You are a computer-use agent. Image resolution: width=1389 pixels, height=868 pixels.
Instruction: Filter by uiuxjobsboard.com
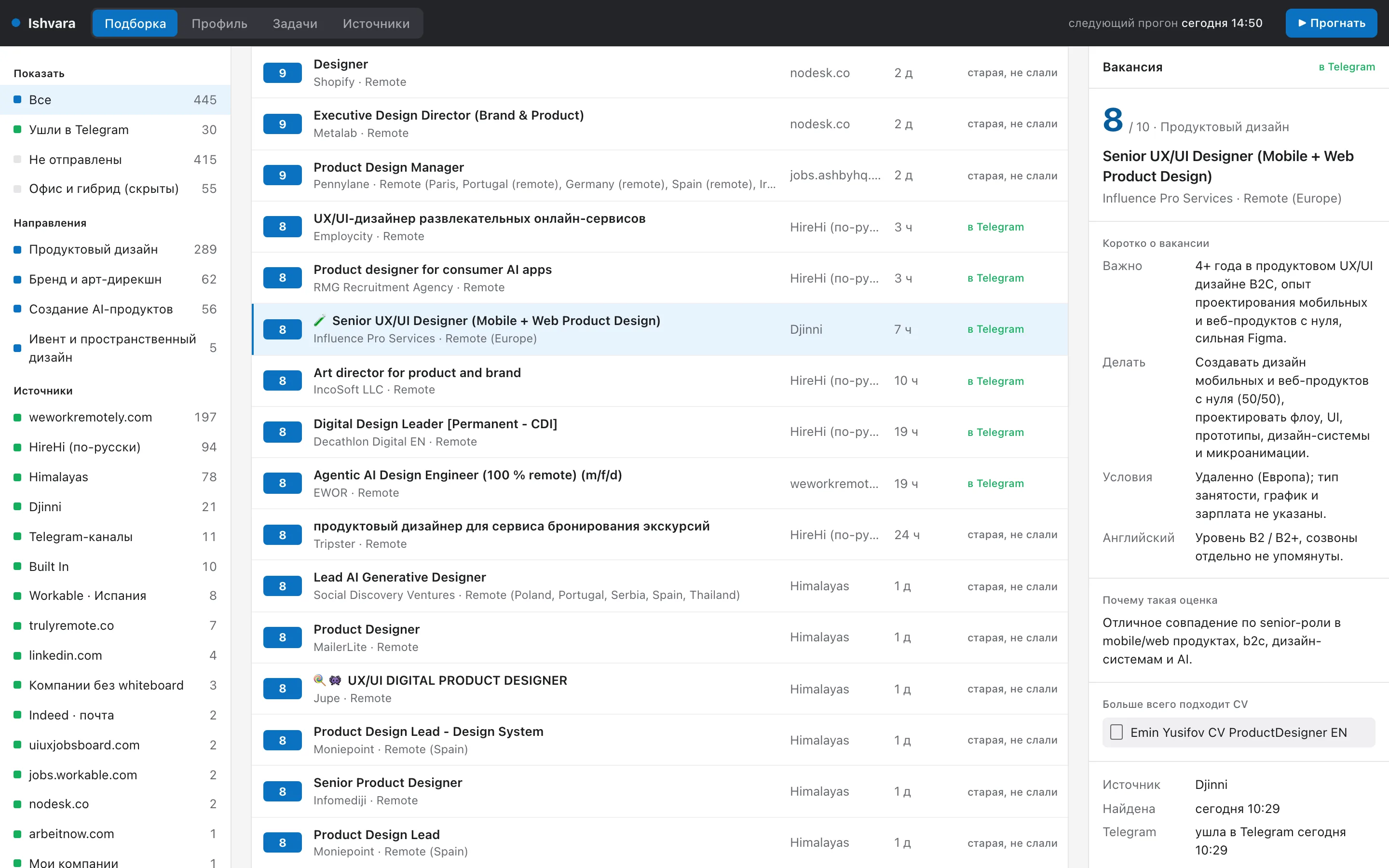tap(115, 745)
